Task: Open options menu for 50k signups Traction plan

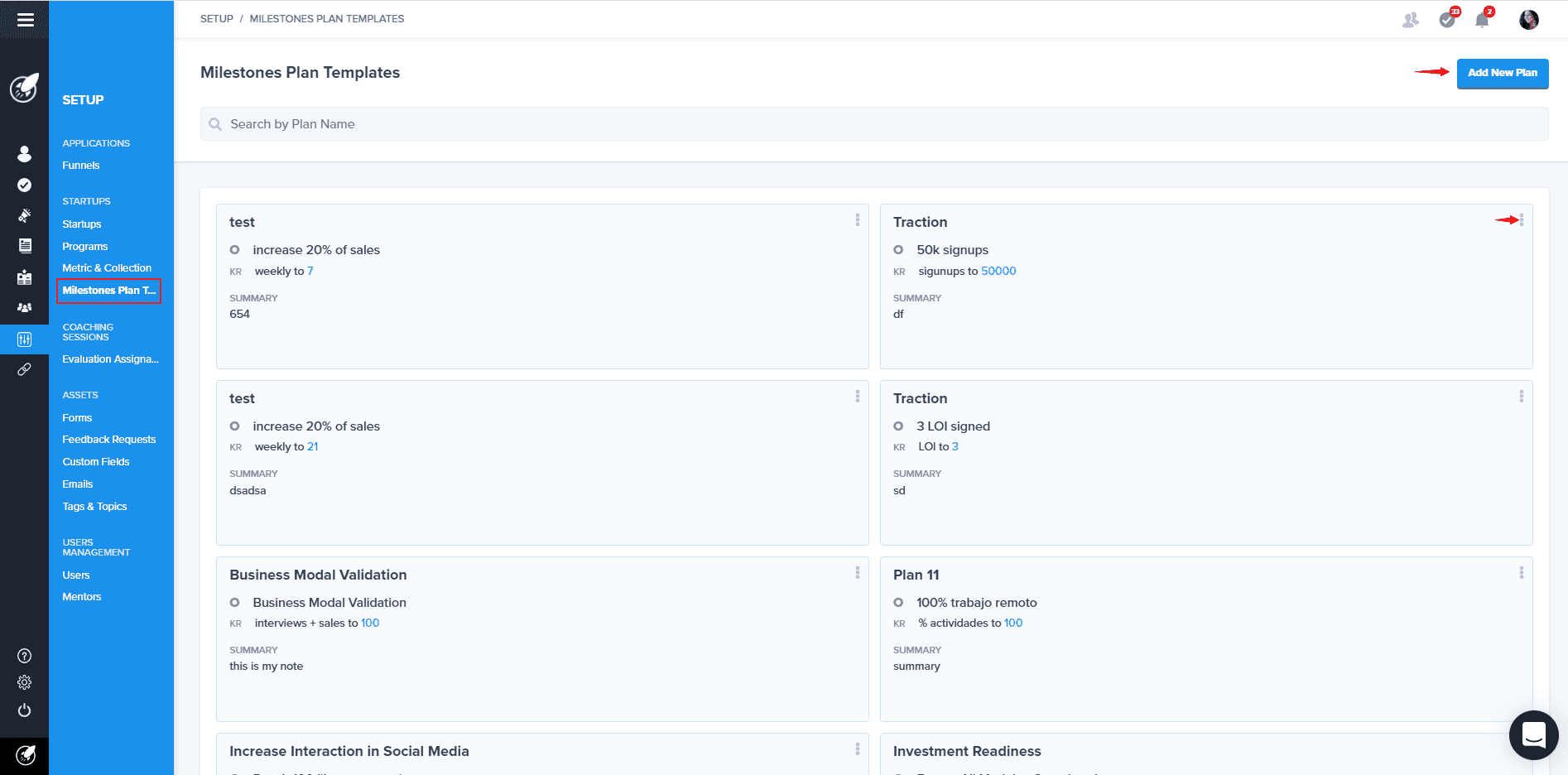Action: (x=1522, y=220)
